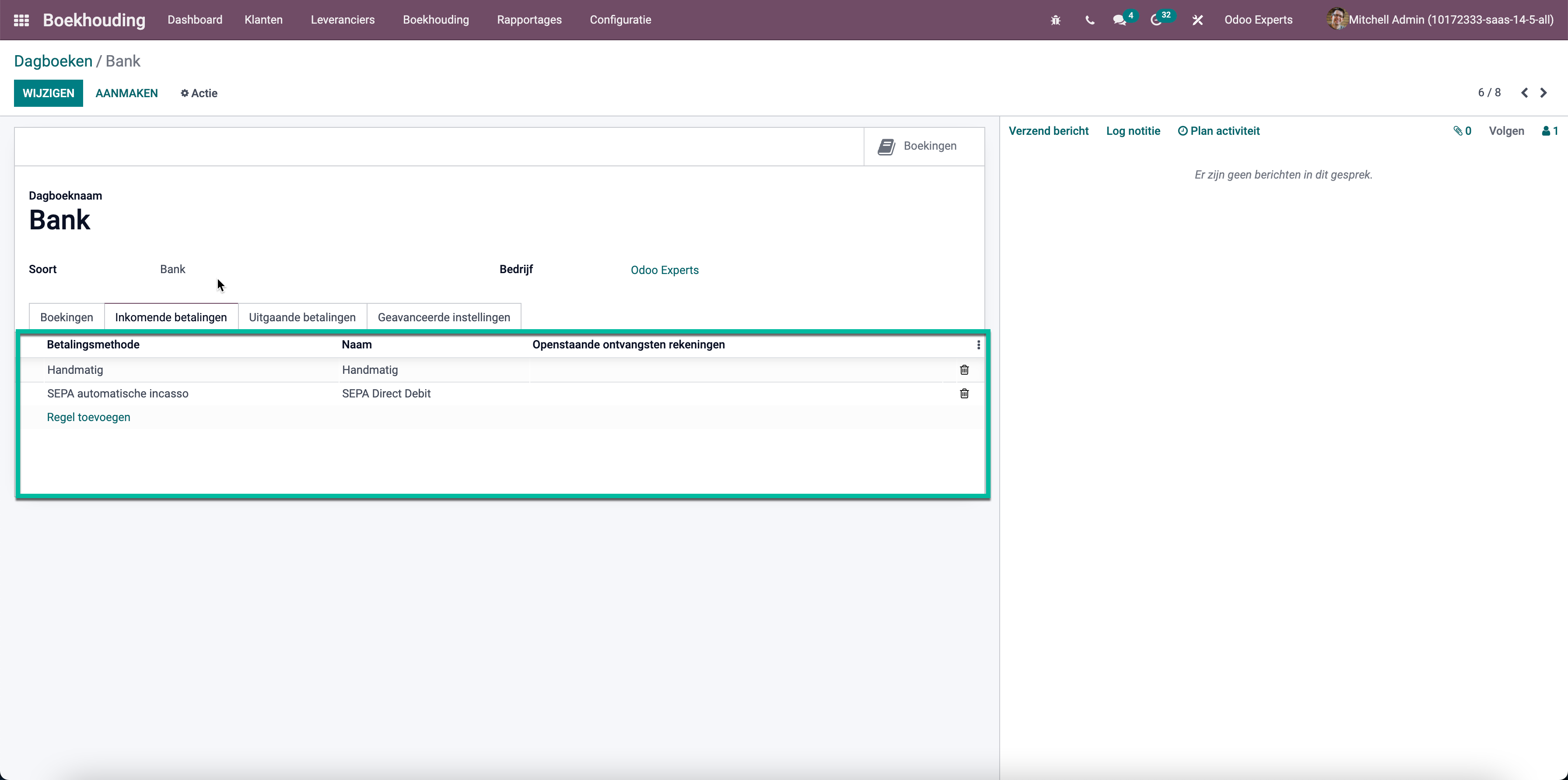Open the Boekingen book stat button
This screenshot has width=1568, height=780.
click(x=918, y=146)
